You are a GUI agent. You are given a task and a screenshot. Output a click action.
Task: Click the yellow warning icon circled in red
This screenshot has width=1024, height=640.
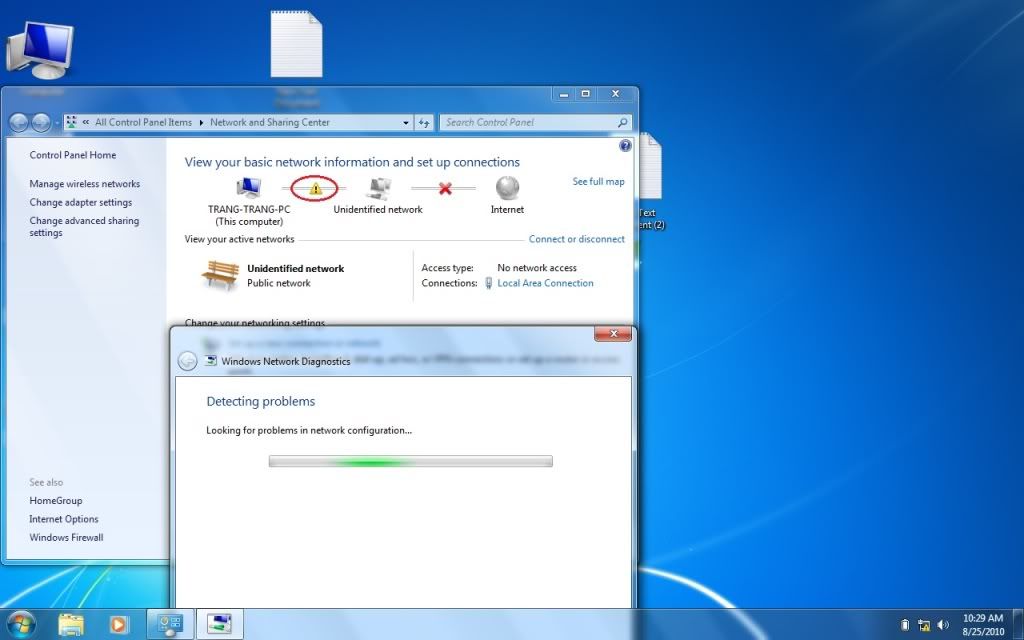point(315,189)
